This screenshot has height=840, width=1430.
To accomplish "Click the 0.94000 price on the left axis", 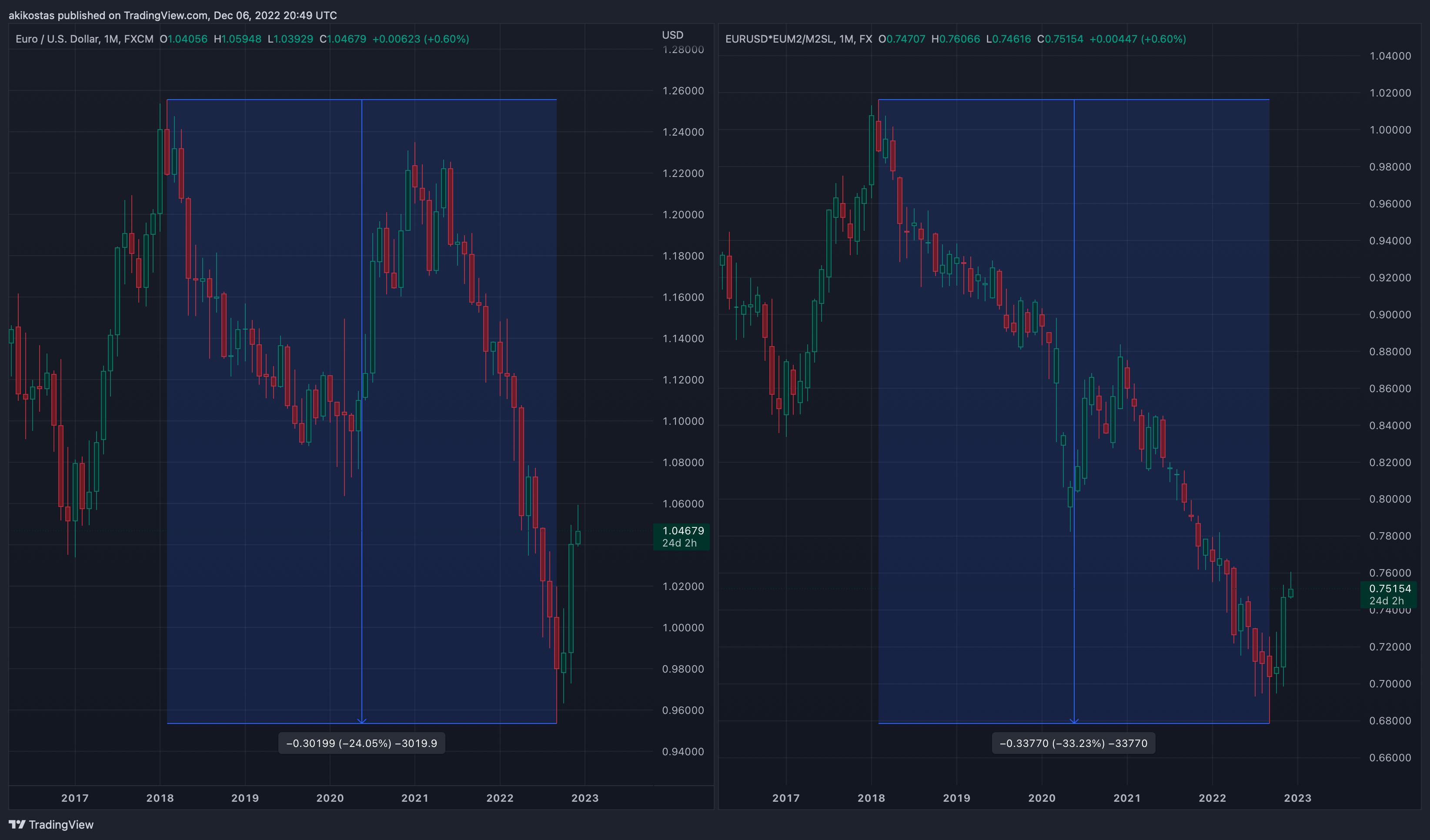I will click(683, 751).
